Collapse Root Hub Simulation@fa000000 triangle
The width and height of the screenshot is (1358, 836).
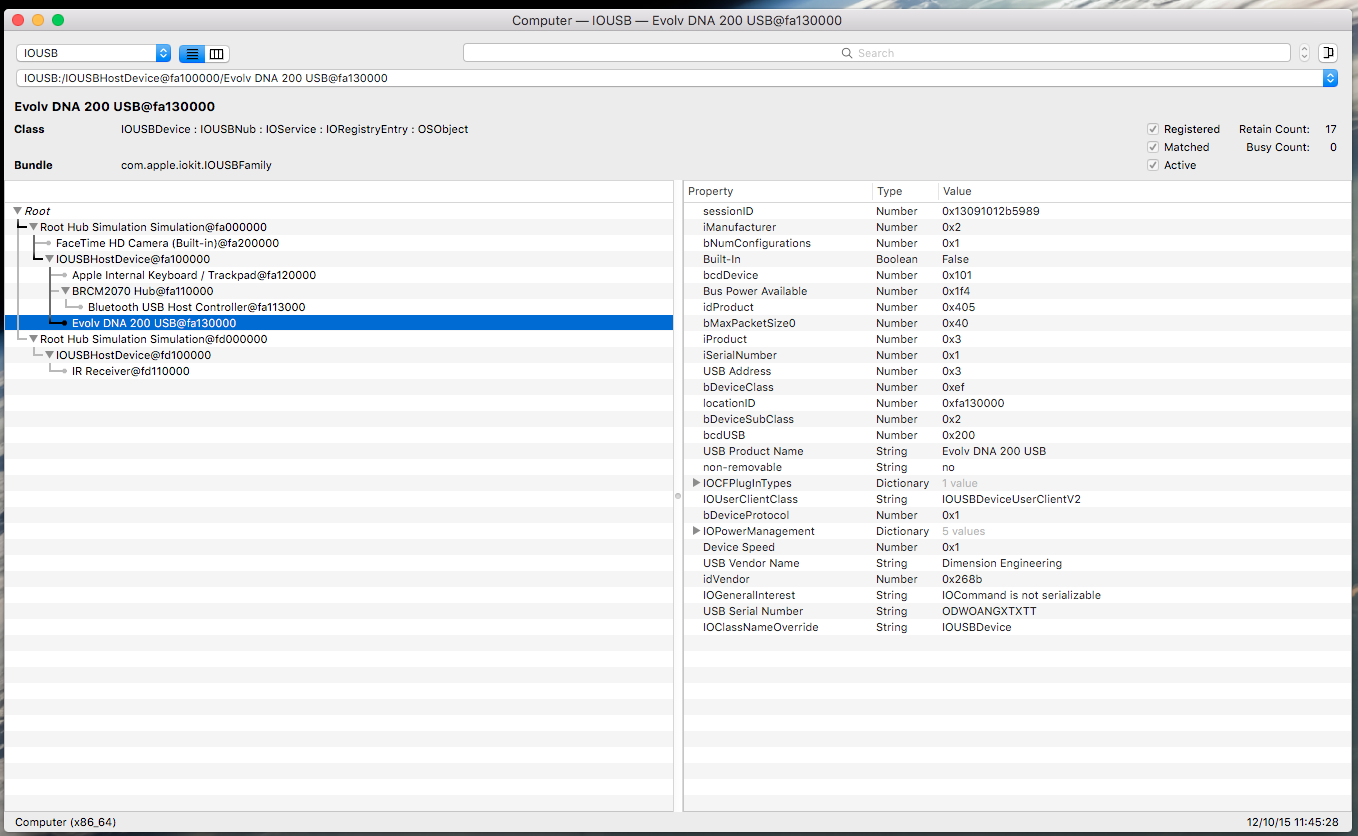click(x=33, y=227)
